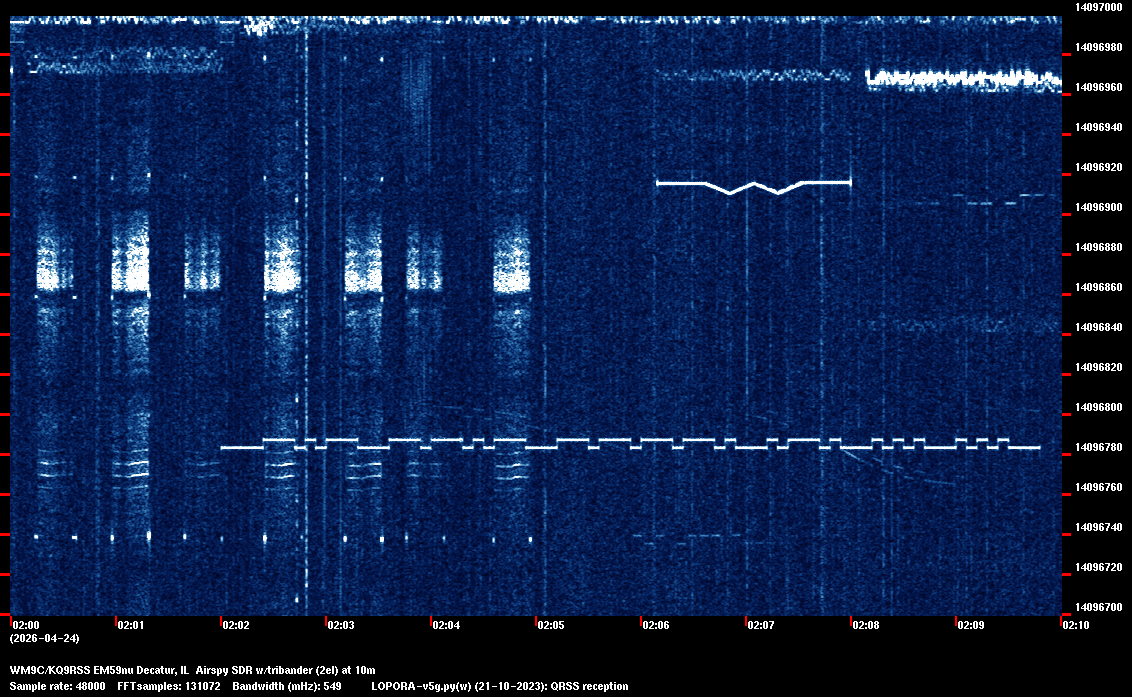Click the bright V-shaped trace near 14096910
Viewport: 1132px width, 697px height.
pos(754,186)
